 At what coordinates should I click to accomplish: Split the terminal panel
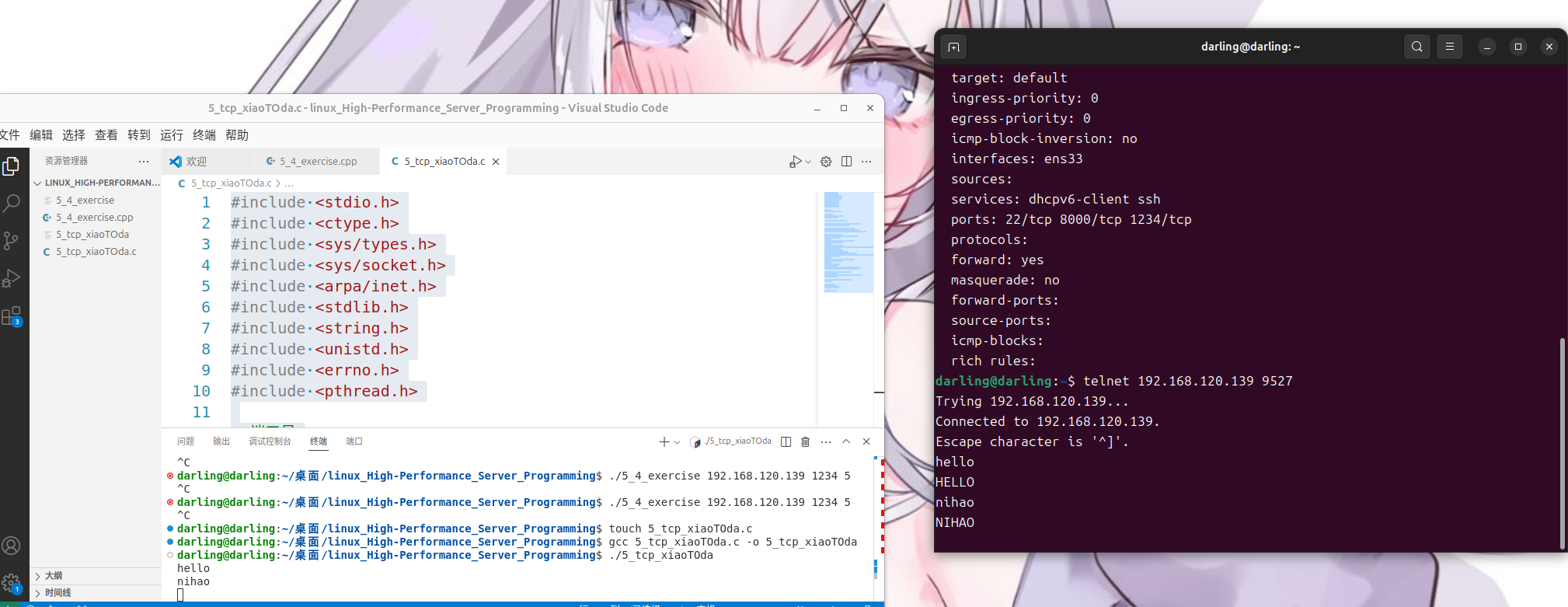pyautogui.click(x=786, y=441)
